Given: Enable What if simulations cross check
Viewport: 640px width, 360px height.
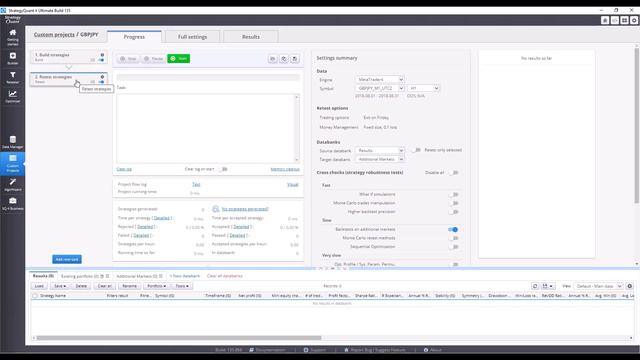Looking at the screenshot, I should pos(453,194).
